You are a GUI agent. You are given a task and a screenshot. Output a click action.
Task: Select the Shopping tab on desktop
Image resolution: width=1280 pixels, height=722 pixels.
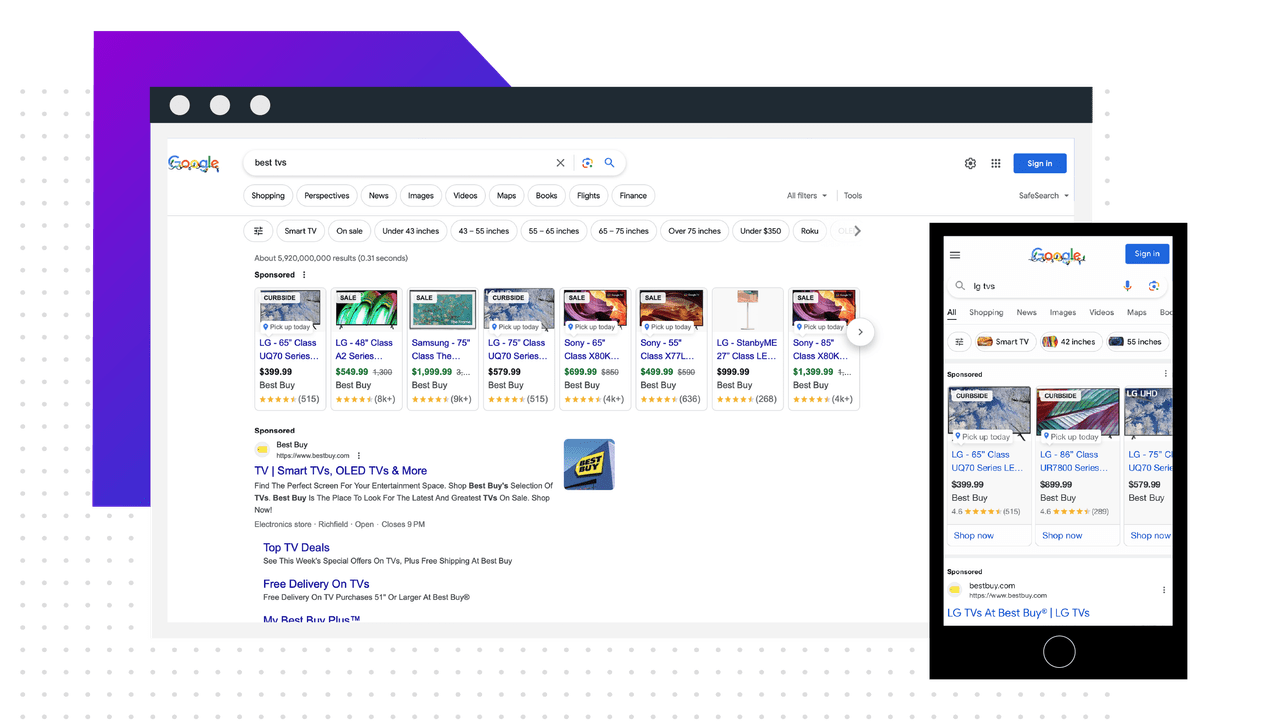coord(268,196)
